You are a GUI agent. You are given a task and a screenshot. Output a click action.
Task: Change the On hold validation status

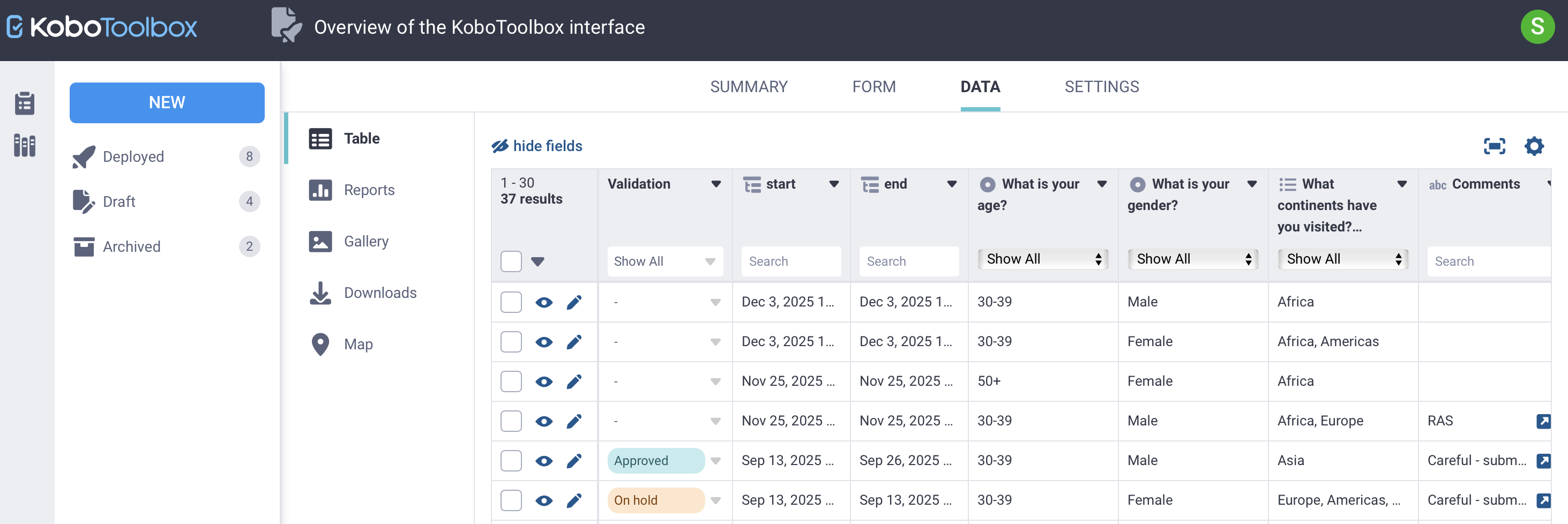tap(715, 500)
